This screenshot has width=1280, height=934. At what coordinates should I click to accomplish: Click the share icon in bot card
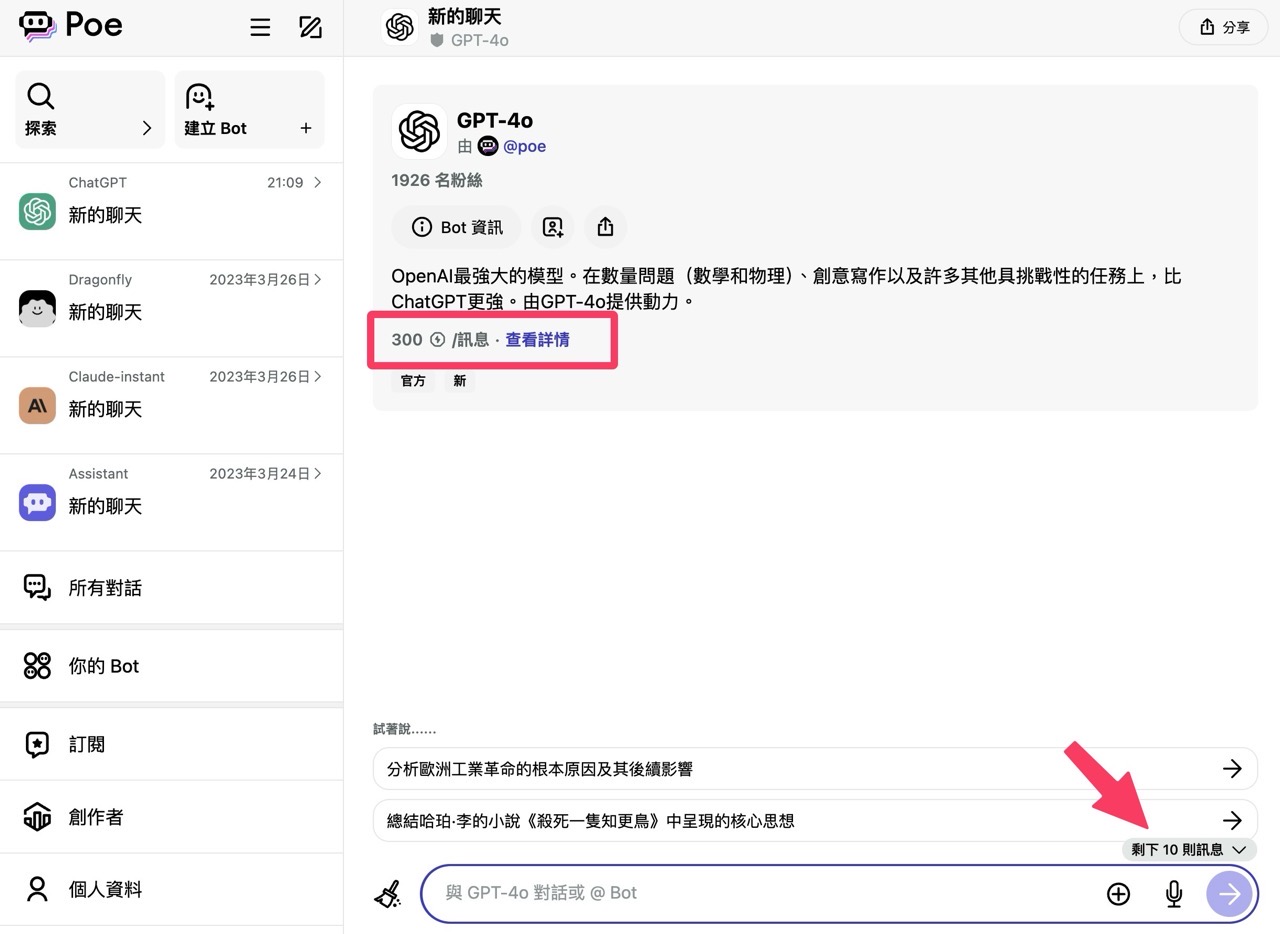click(x=605, y=227)
